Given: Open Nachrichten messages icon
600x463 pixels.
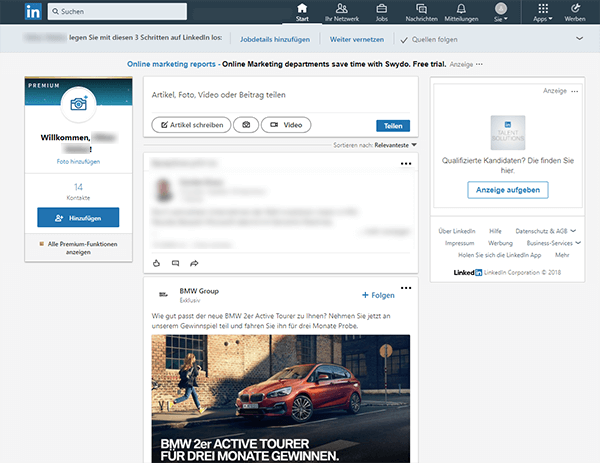Looking at the screenshot, I should point(421,12).
